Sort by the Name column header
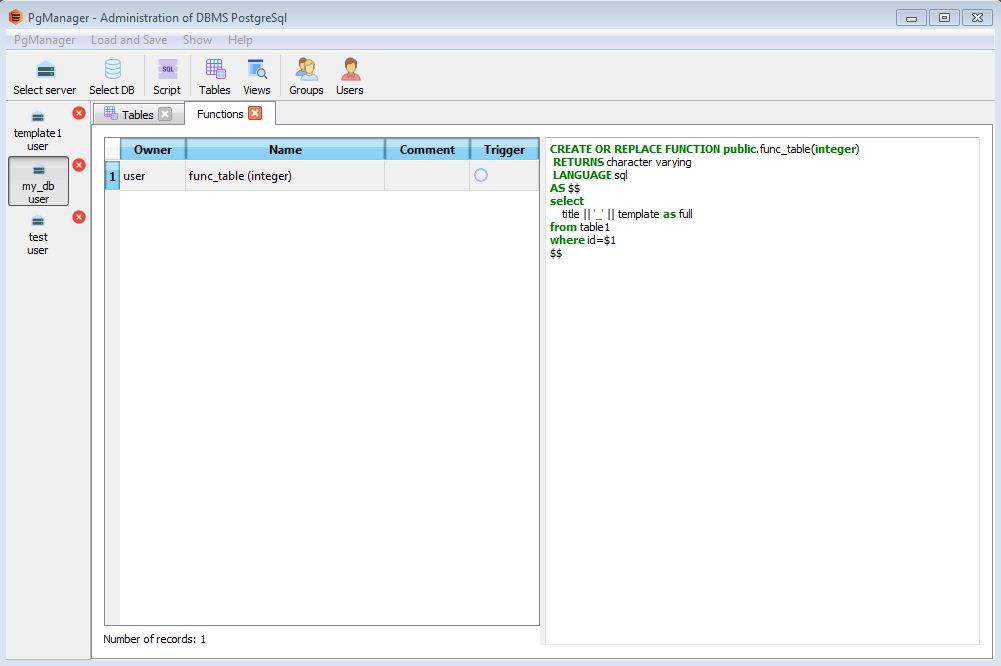 tap(285, 150)
